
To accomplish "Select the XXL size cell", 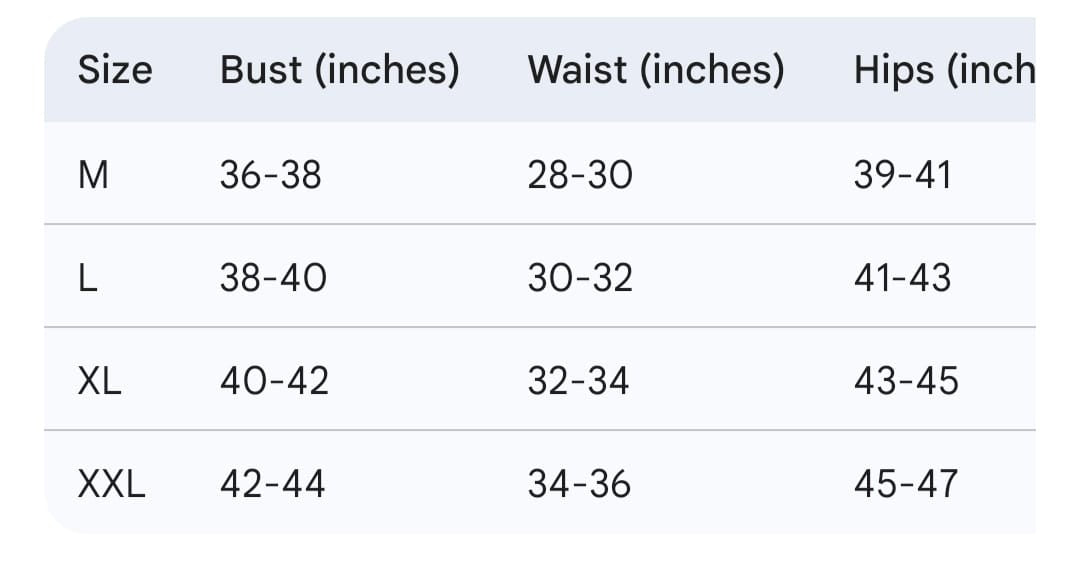I will click(112, 484).
